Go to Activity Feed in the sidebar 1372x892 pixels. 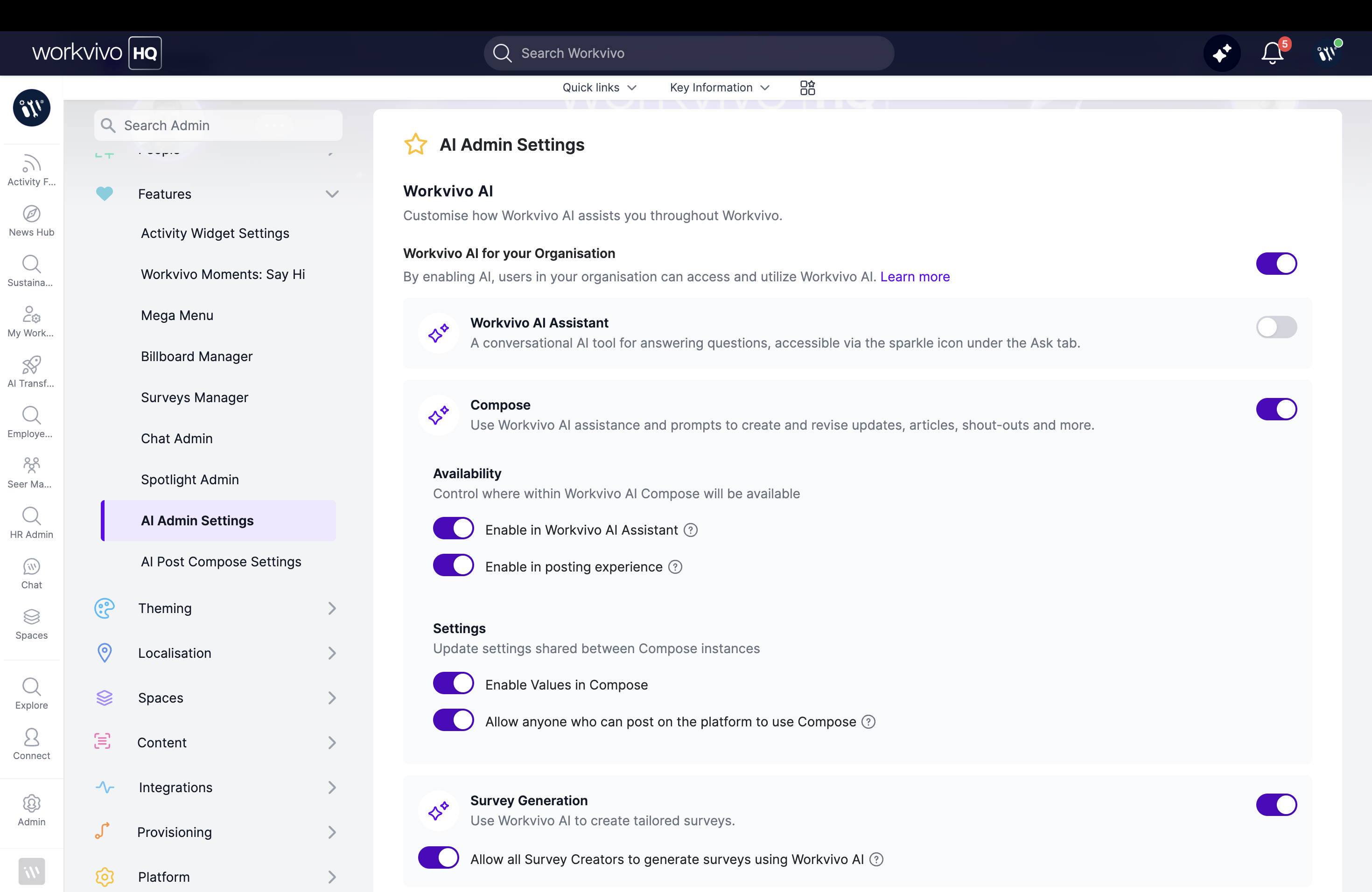[32, 170]
